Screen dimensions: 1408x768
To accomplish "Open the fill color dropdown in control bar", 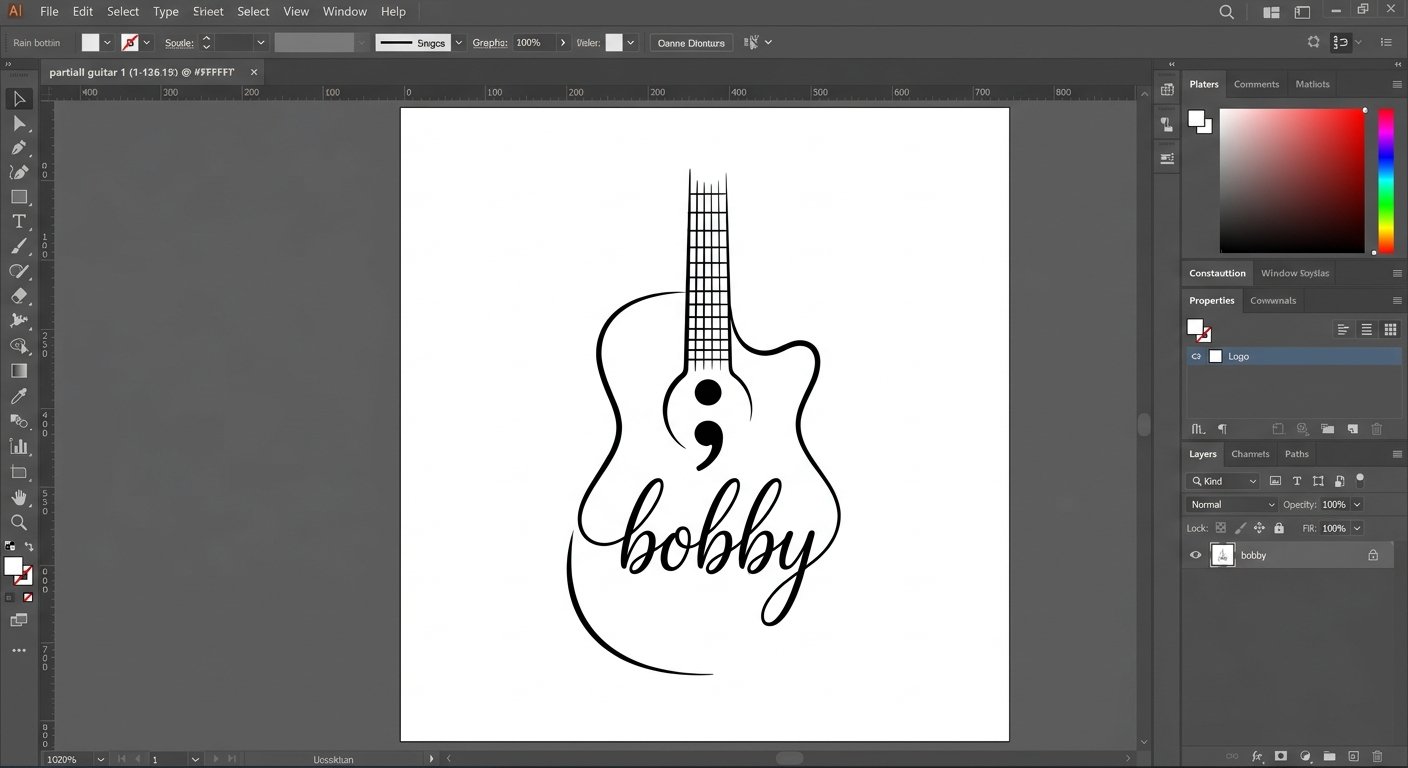I will coord(107,43).
